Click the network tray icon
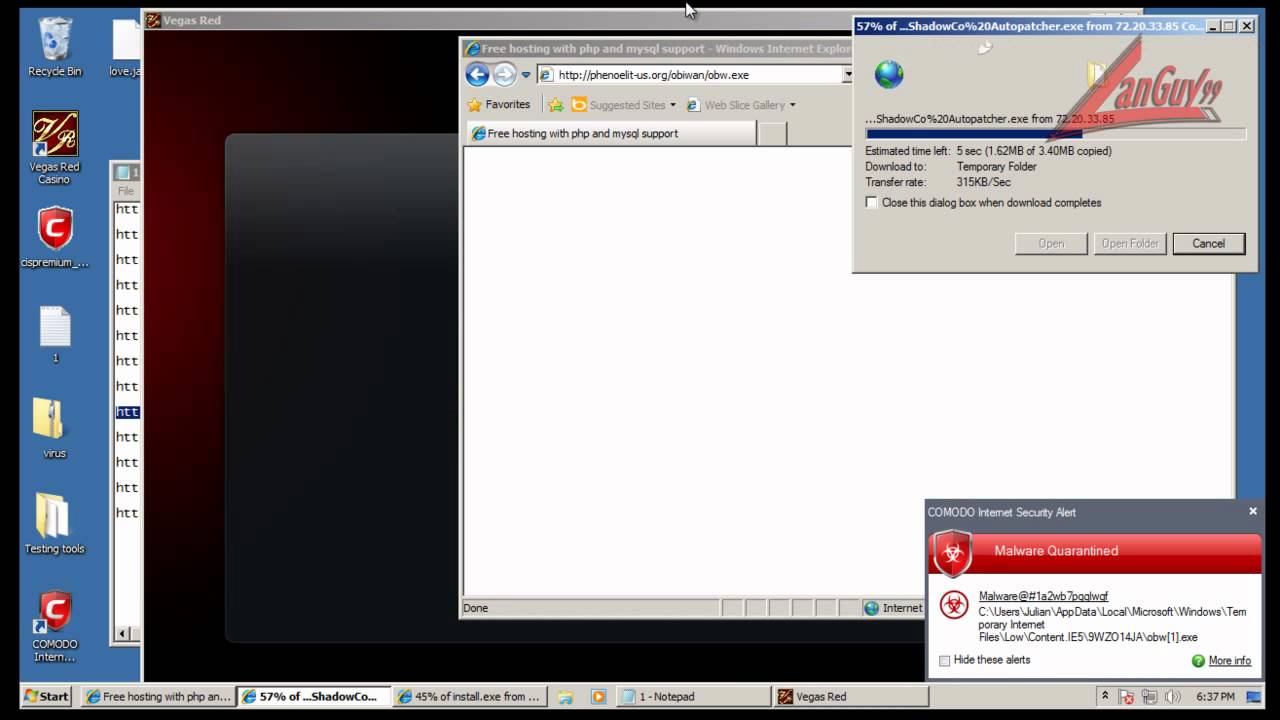 tap(1150, 697)
